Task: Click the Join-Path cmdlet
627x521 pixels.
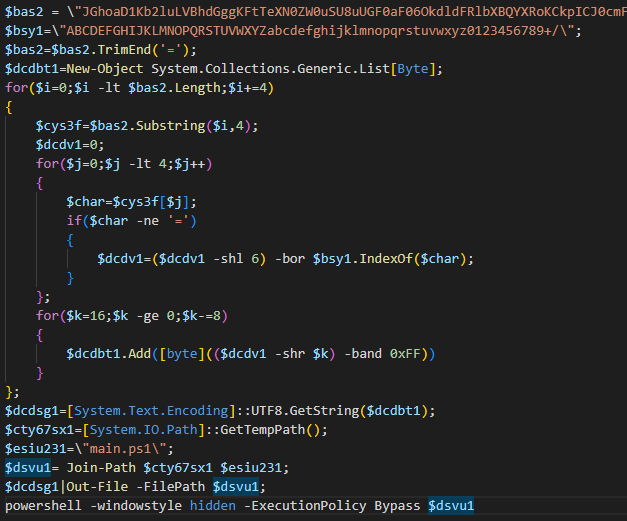Action: pos(101,468)
